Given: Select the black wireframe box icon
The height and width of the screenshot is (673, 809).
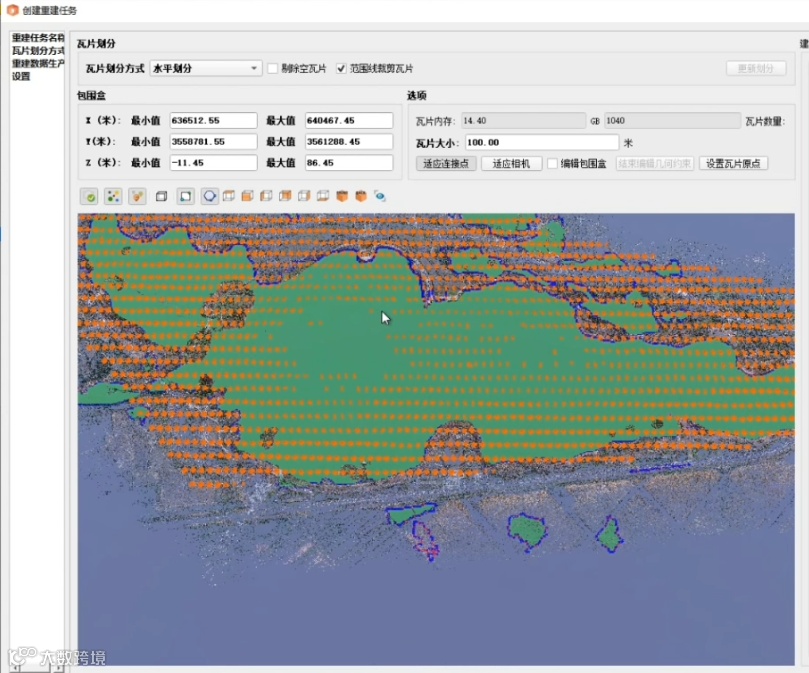Looking at the screenshot, I should point(162,197).
